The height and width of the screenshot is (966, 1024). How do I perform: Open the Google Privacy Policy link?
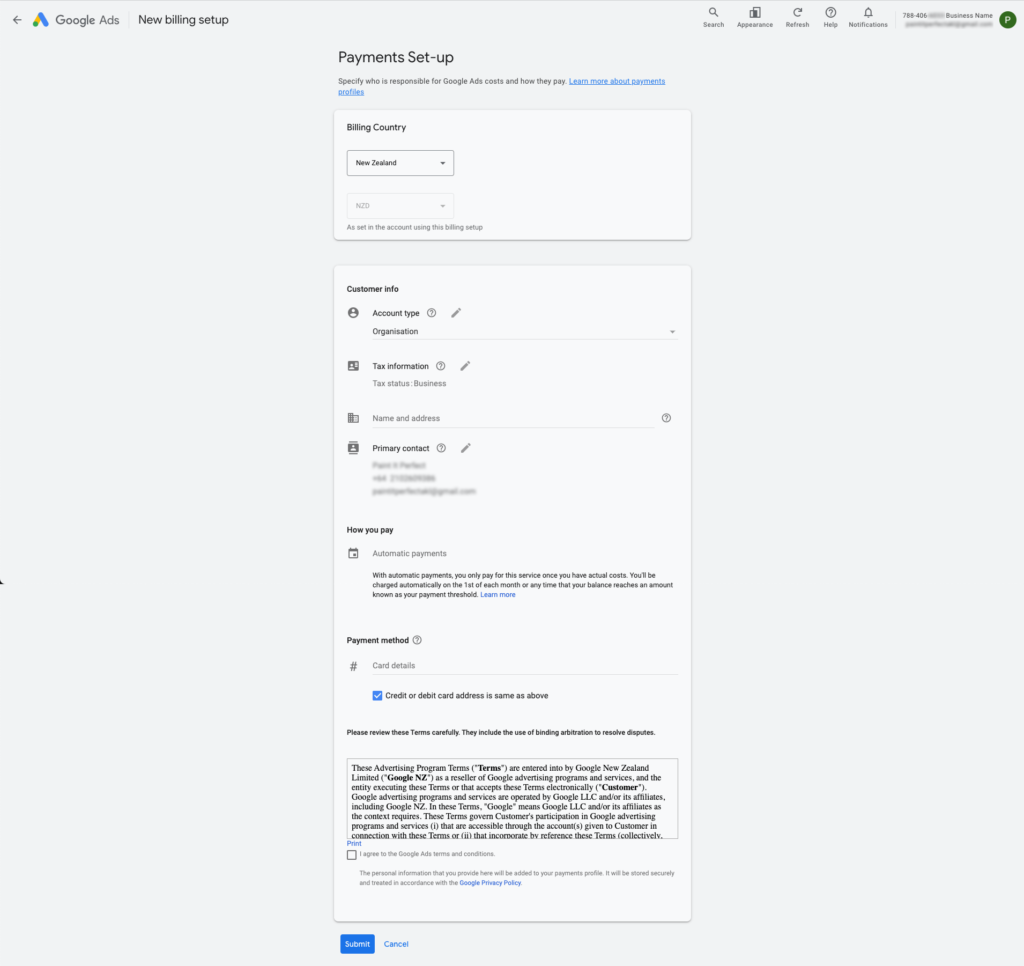click(x=490, y=883)
